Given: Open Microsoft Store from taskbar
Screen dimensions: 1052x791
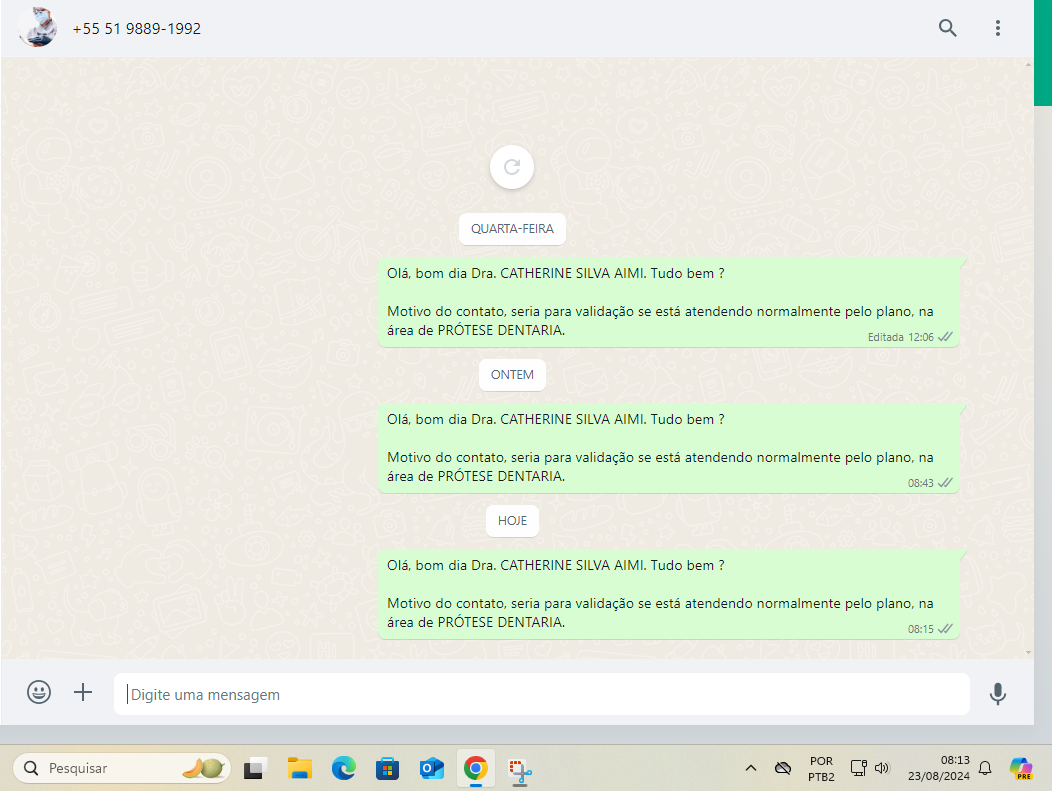Looking at the screenshot, I should click(388, 768).
